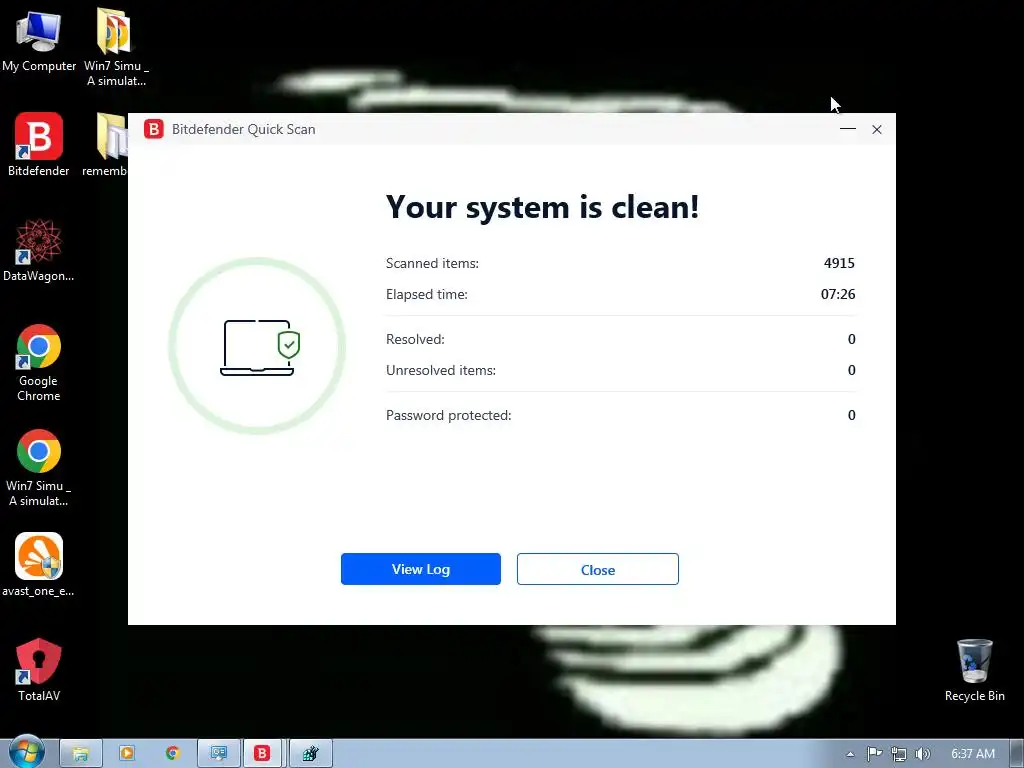Click the 'Your system is clean!' heading
The height and width of the screenshot is (768, 1024).
[542, 207]
